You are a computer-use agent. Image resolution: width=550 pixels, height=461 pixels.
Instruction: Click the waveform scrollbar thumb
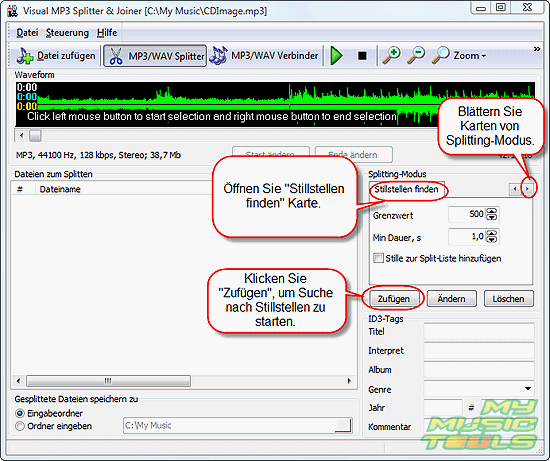(35, 135)
